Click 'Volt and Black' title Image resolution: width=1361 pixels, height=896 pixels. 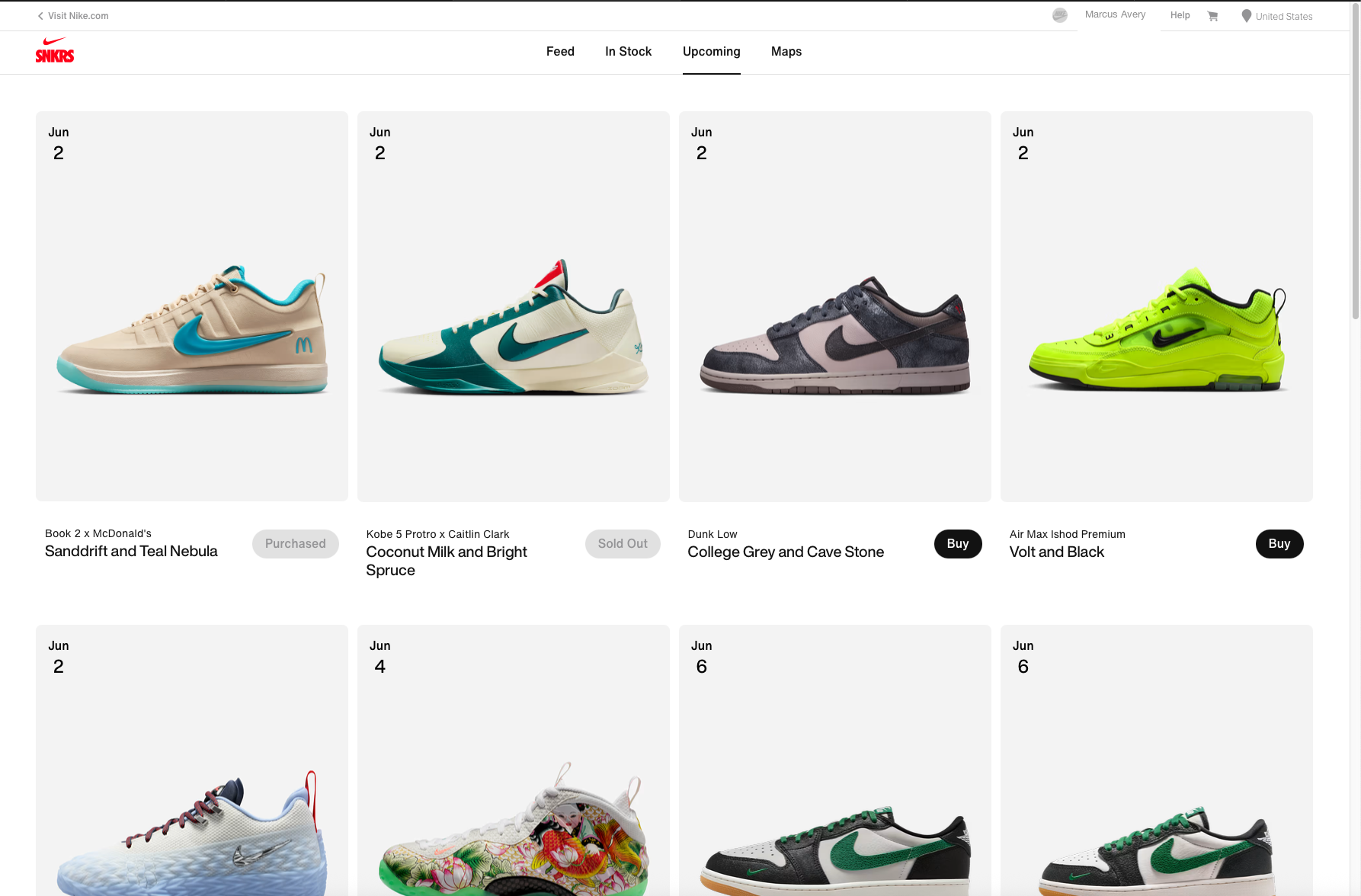click(1056, 552)
